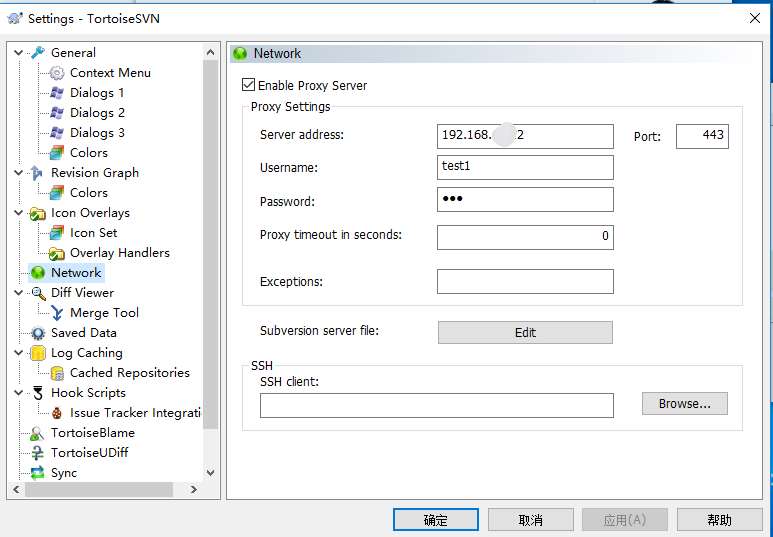The image size is (773, 537).
Task: Uncheck Enable Proxy Server checkbox
Action: pyautogui.click(x=248, y=85)
